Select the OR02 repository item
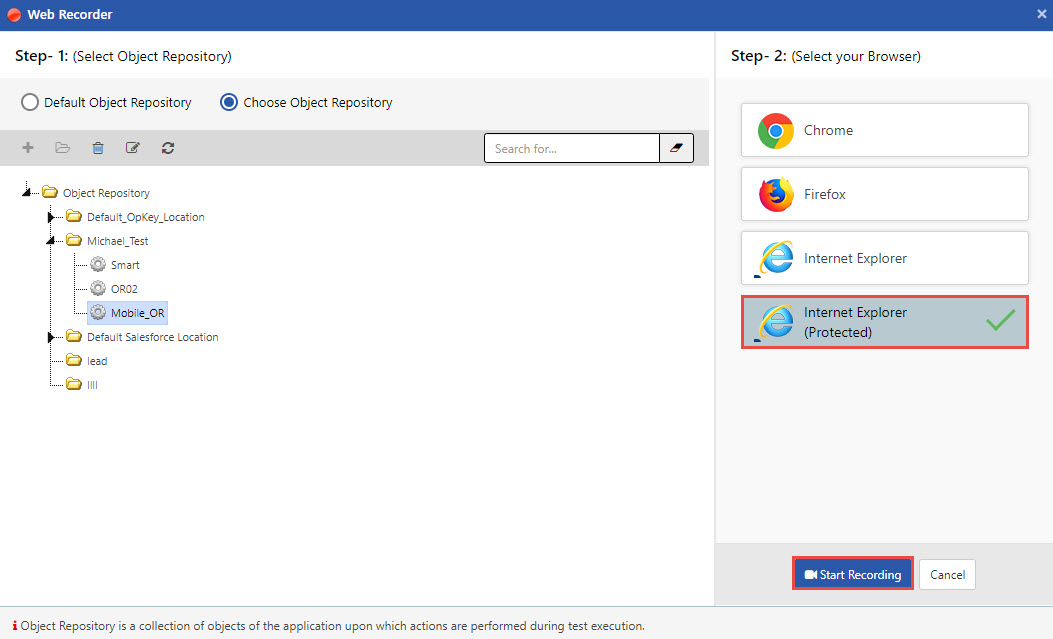The image size is (1053, 639). 124,289
